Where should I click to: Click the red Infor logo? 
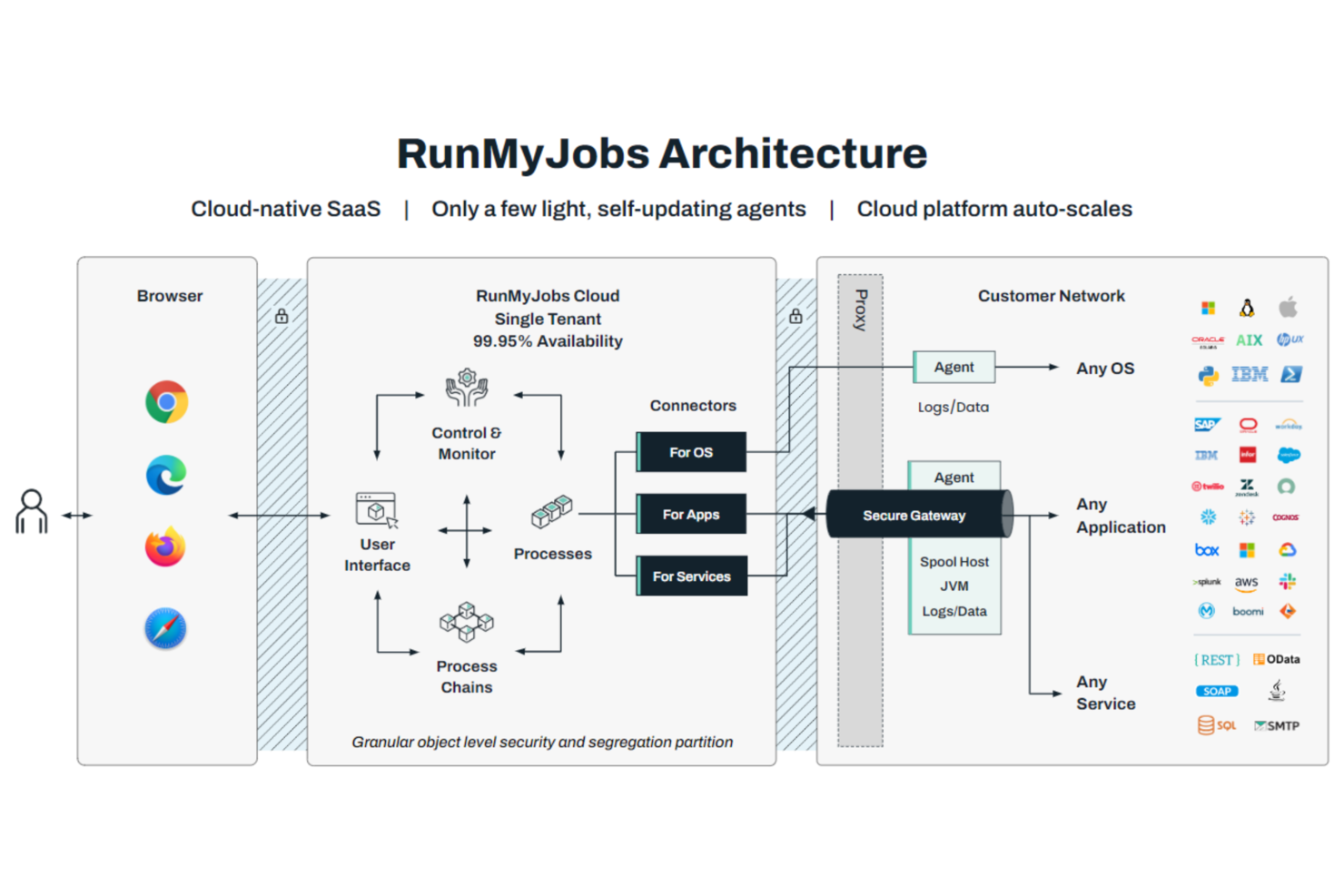click(x=1248, y=455)
